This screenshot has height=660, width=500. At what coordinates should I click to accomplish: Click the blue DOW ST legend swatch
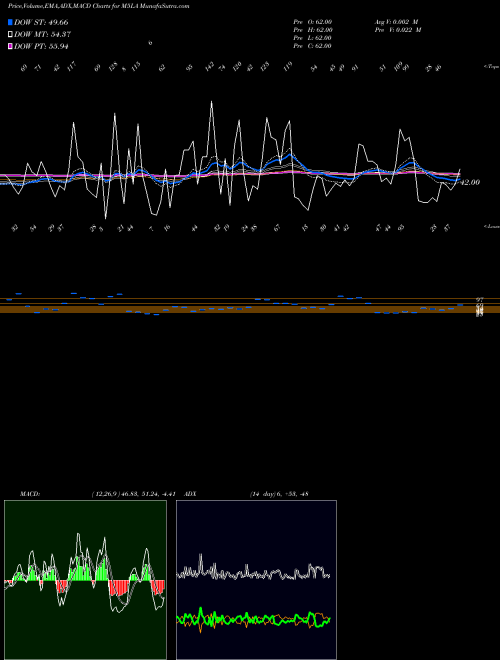(x=10, y=22)
